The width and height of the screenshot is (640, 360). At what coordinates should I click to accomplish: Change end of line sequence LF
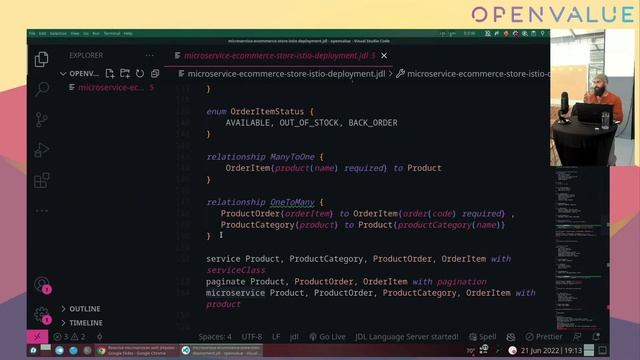(x=276, y=337)
